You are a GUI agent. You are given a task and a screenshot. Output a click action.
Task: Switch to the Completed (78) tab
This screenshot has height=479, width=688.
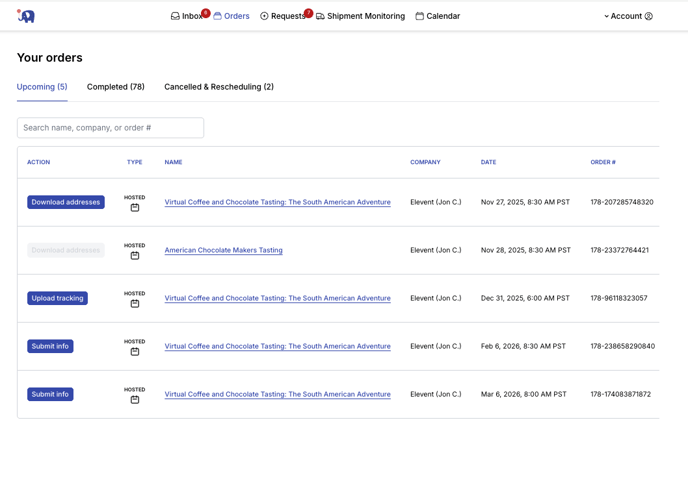tap(115, 87)
